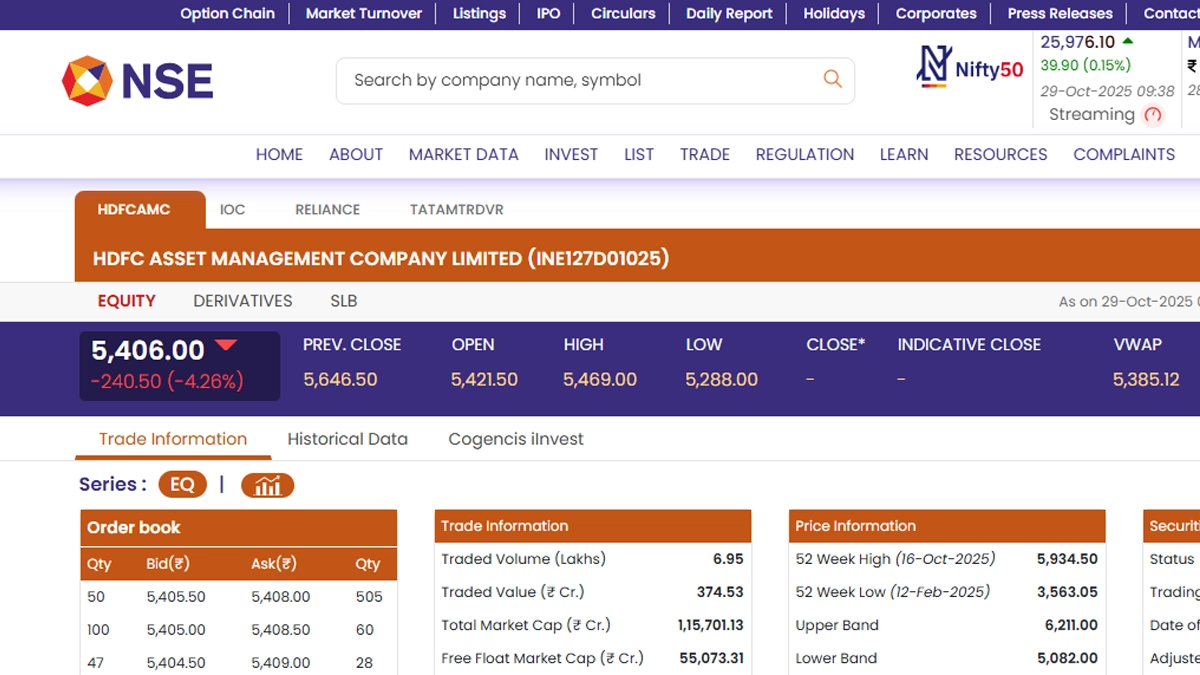The image size is (1200, 675).
Task: Open the COMPLAINTS menu item
Action: (x=1123, y=154)
